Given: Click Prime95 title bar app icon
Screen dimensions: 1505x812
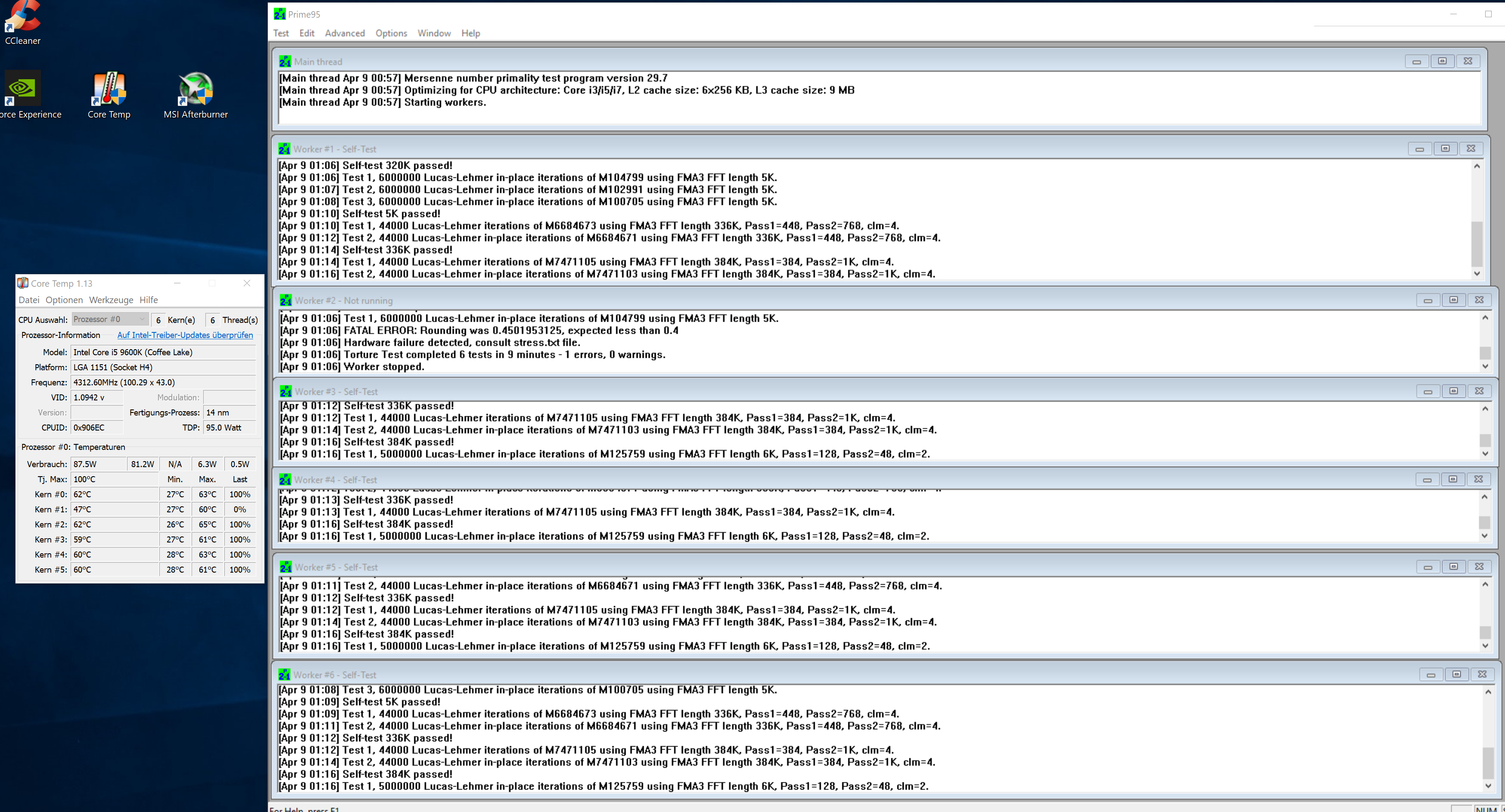Looking at the screenshot, I should [x=280, y=14].
